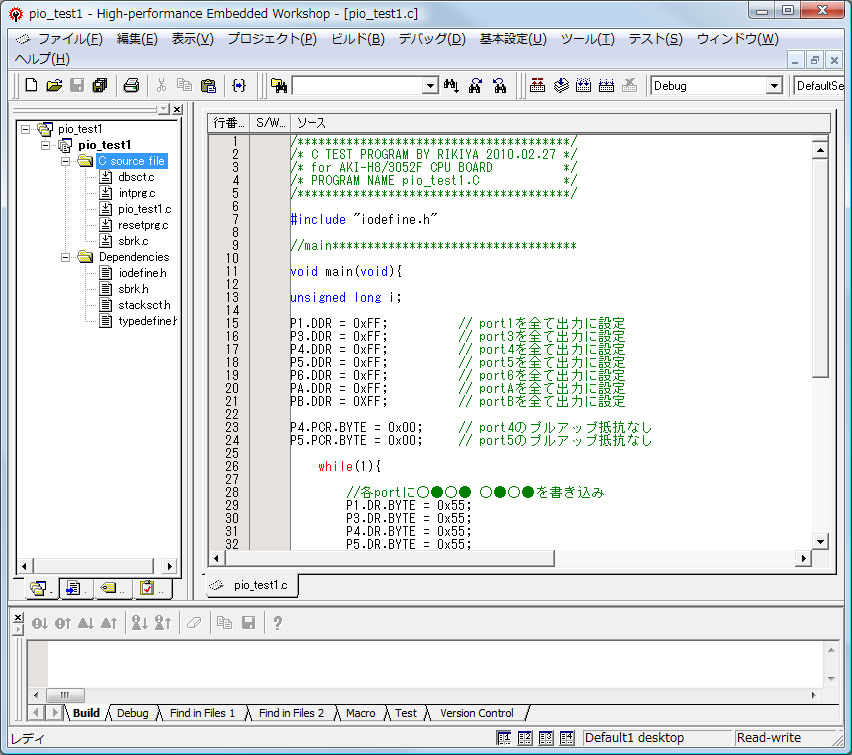The image size is (852, 755).
Task: Switch to desktop 2 in status bar
Action: tap(525, 738)
